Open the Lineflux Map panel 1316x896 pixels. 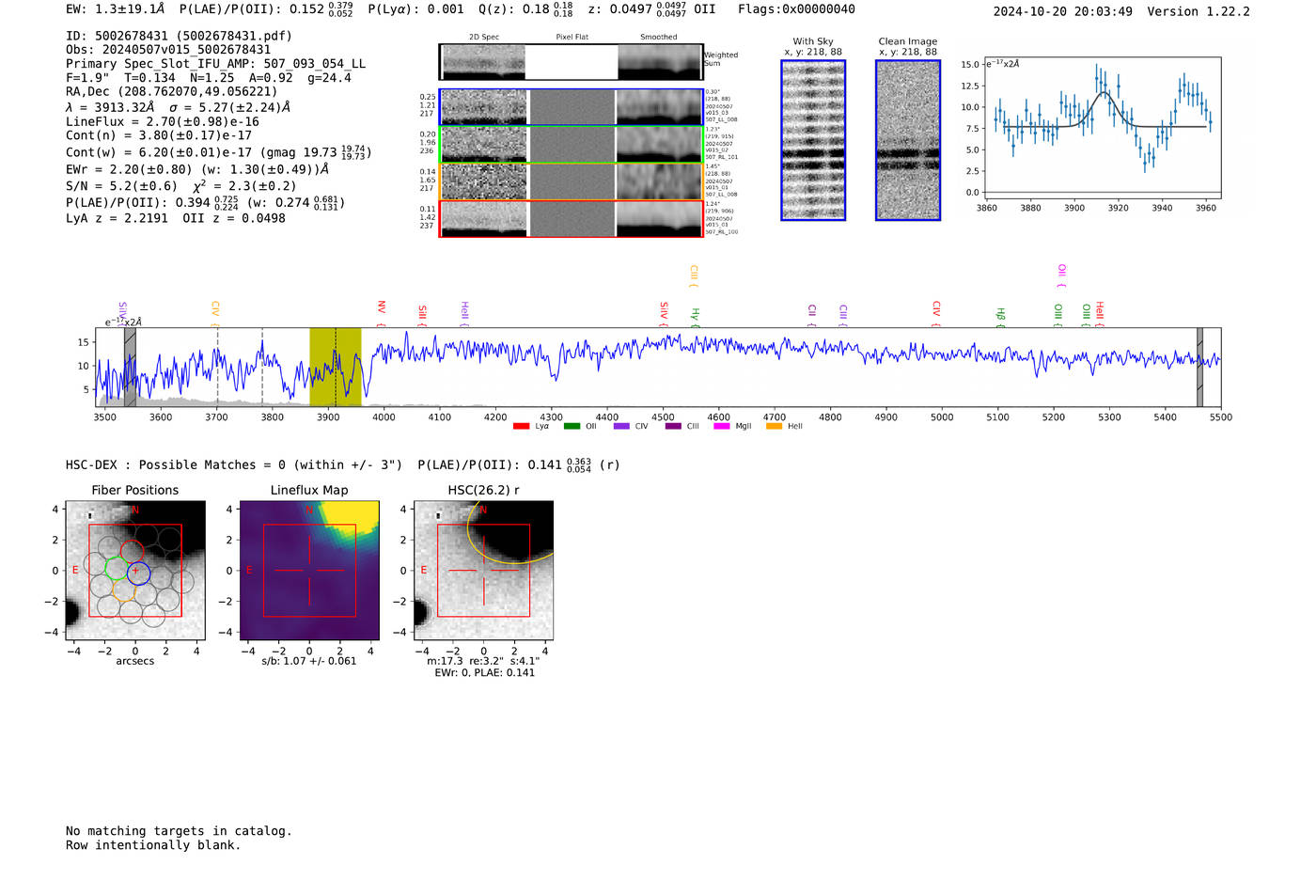point(309,571)
